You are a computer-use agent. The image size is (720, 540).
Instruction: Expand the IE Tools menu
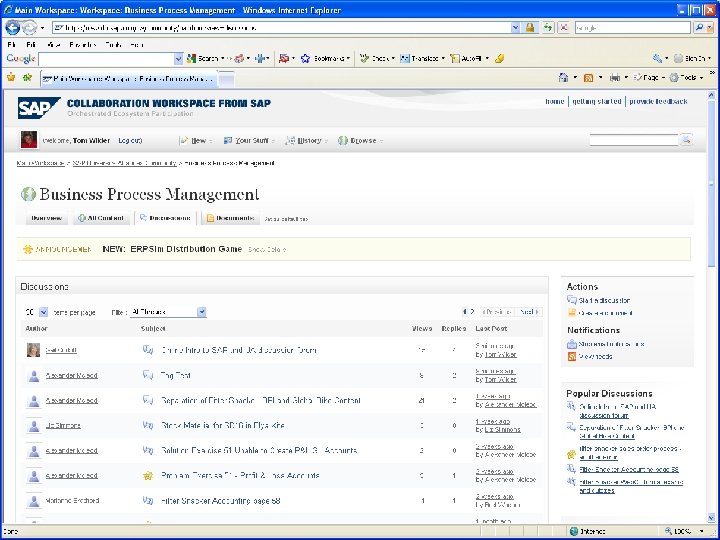click(x=686, y=78)
